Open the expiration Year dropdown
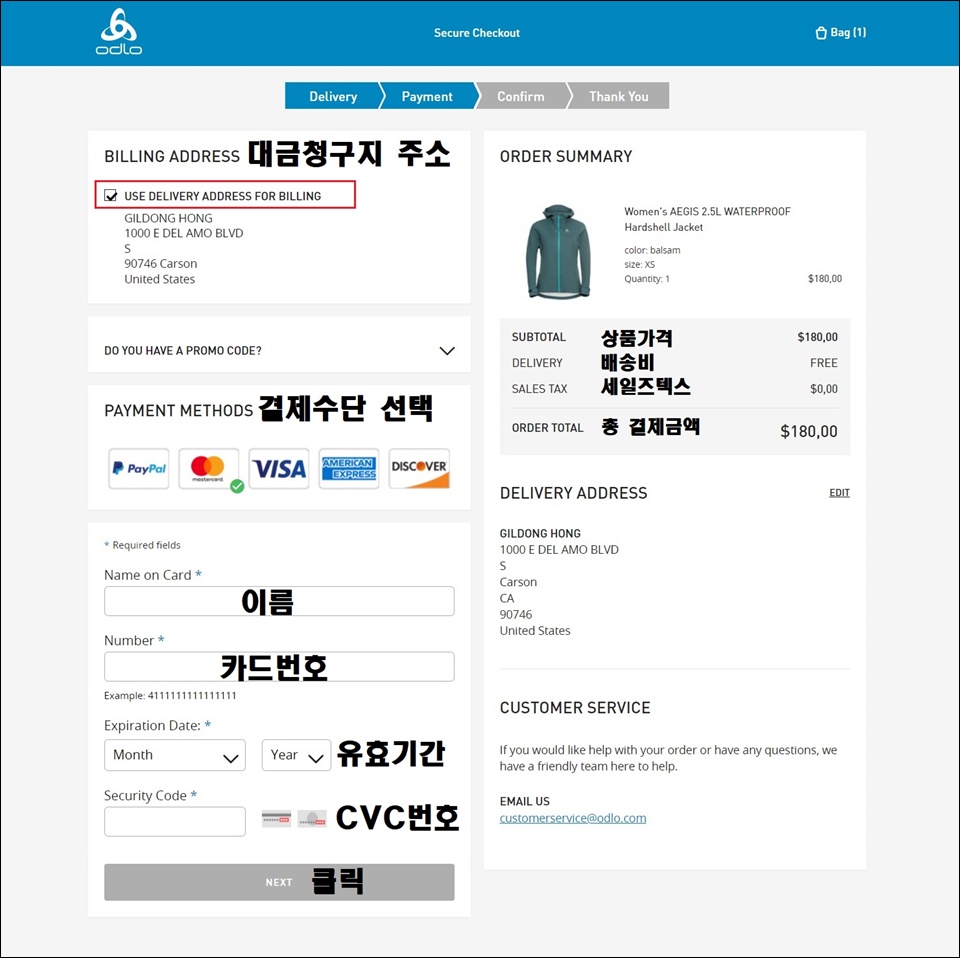The height and width of the screenshot is (958, 960). [x=296, y=755]
